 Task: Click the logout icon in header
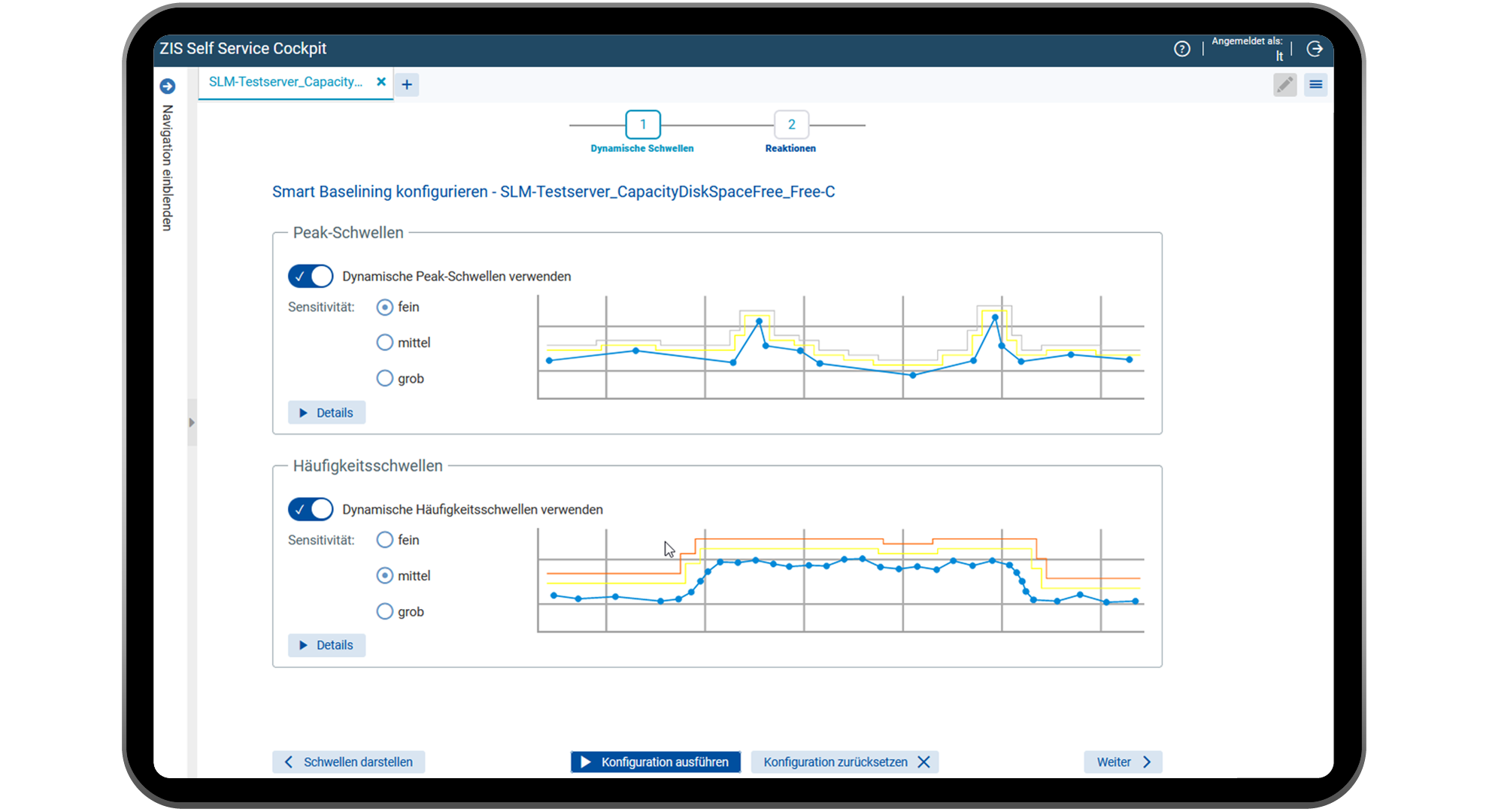[x=1315, y=49]
